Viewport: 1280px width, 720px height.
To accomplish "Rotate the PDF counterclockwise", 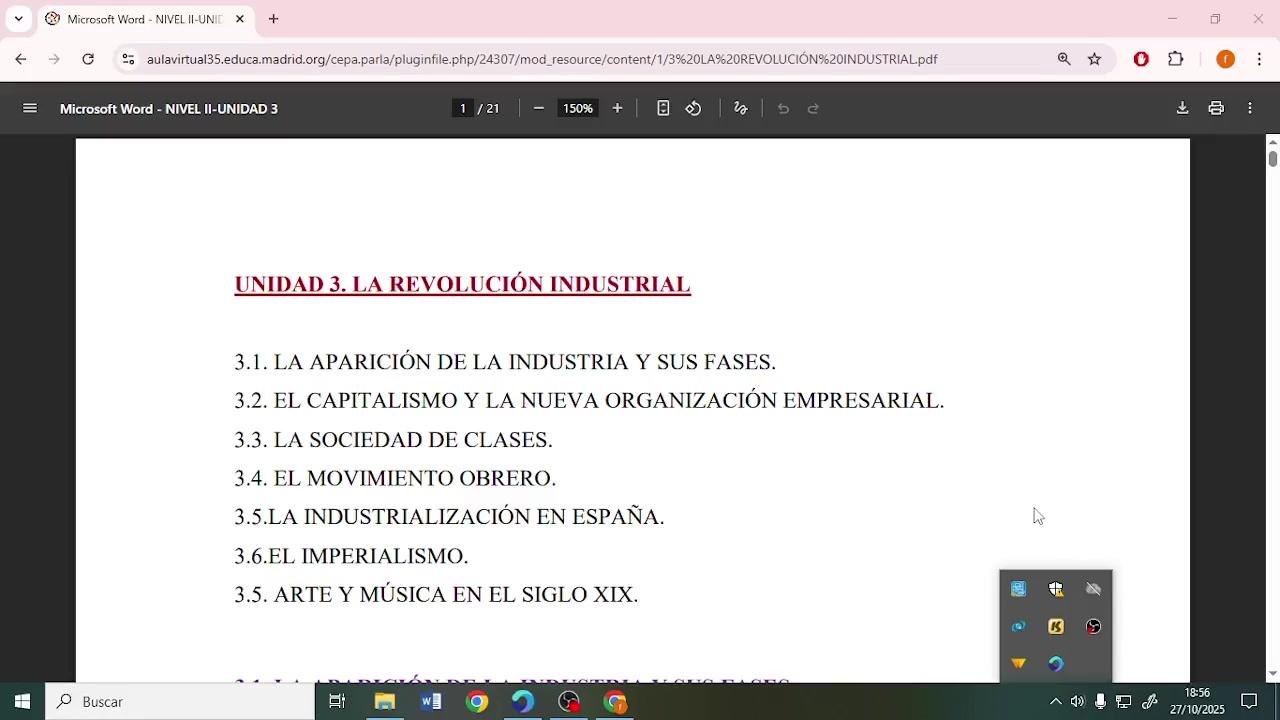I will pyautogui.click(x=693, y=108).
